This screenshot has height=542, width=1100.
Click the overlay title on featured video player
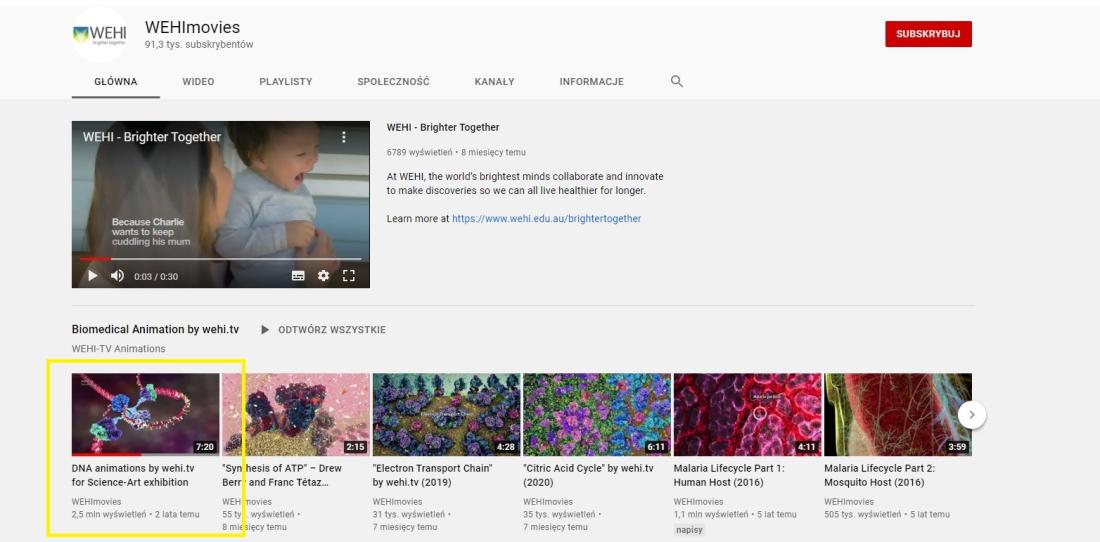click(x=152, y=137)
